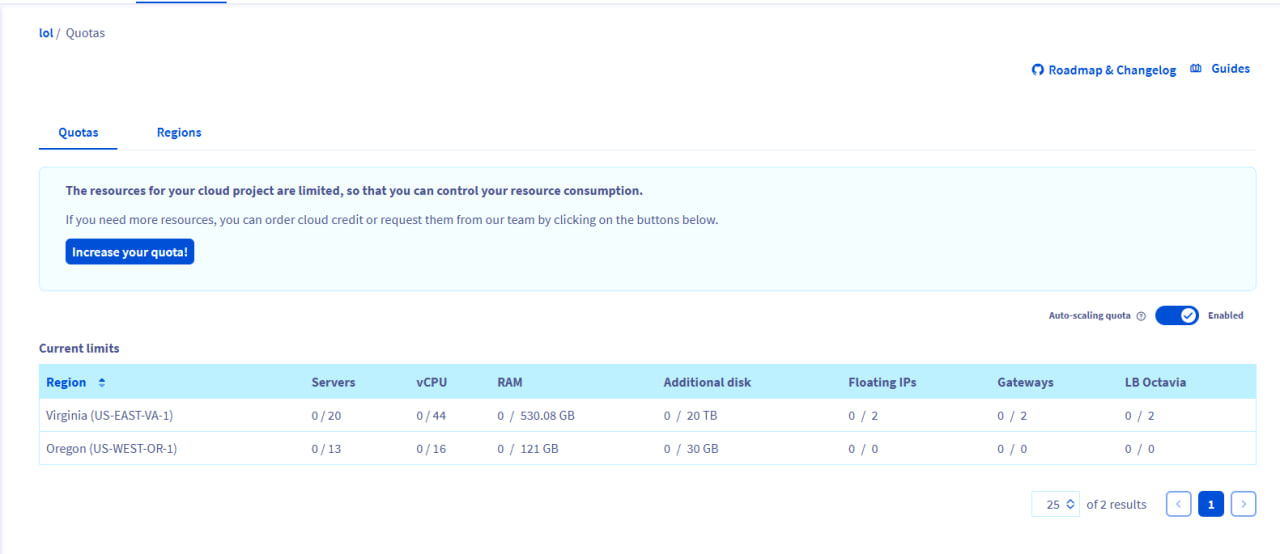Go to the lol project breadcrumb
The image size is (1280, 554).
[x=46, y=33]
